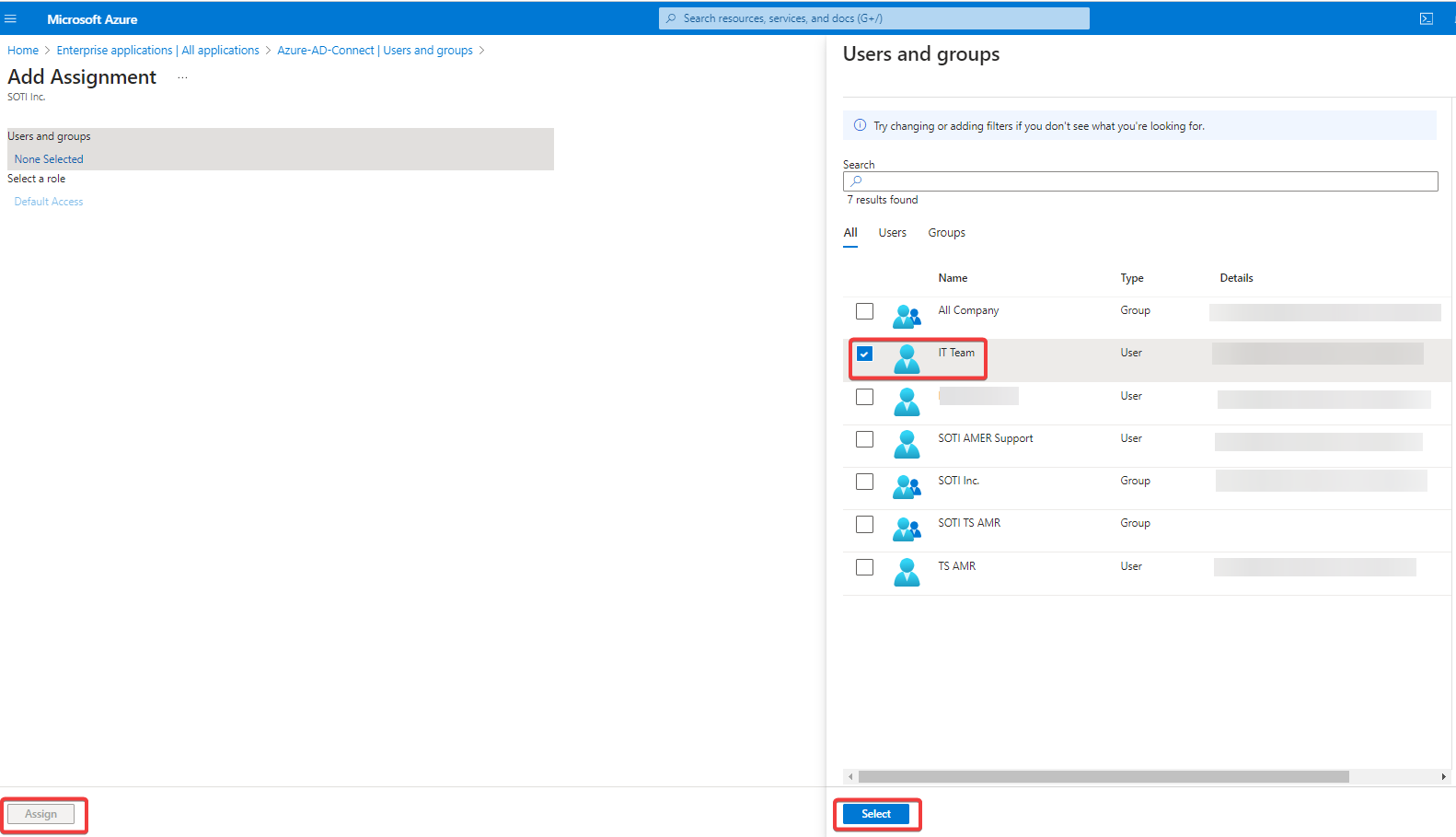Click the Microsoft Azure logo text

point(92,19)
